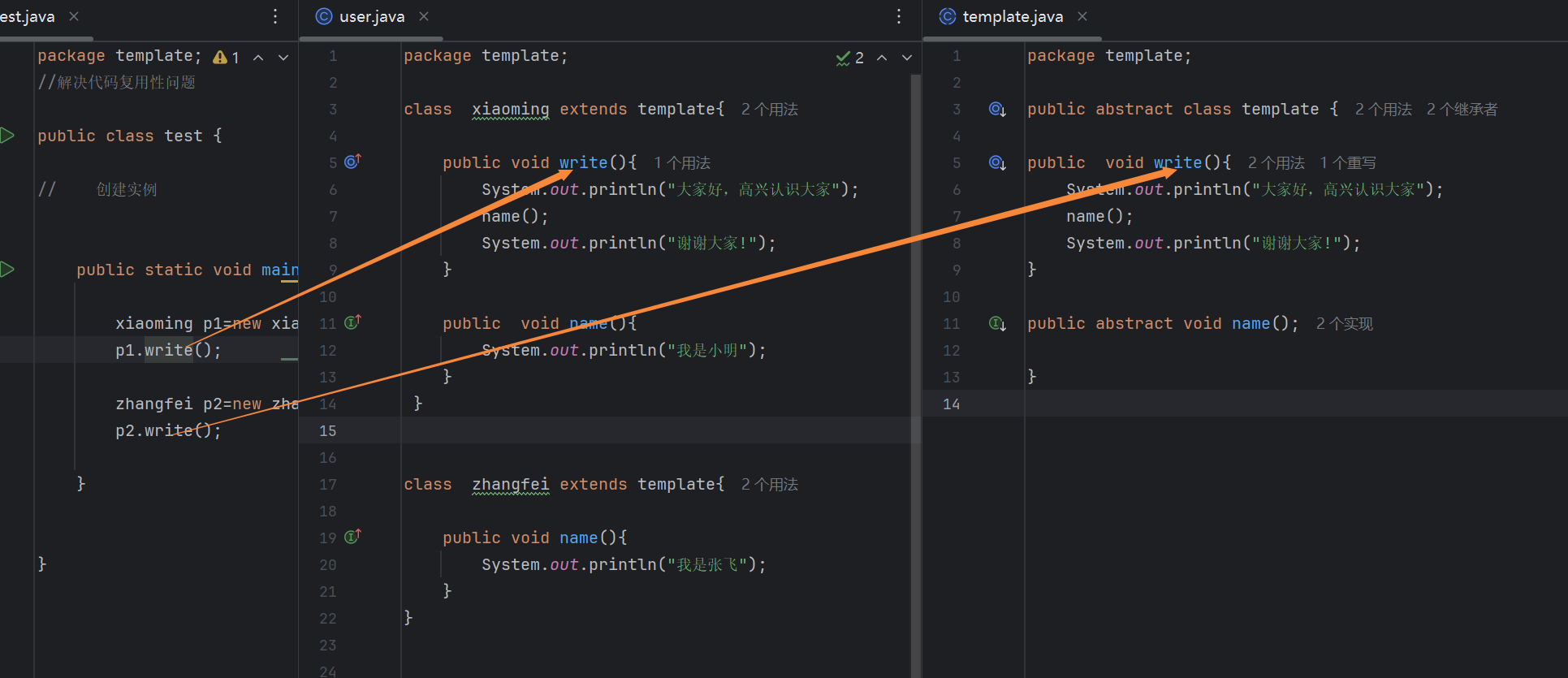Click the subclasses gutter icon on template.java line 3
Screen dimensions: 1568x678
[997, 110]
